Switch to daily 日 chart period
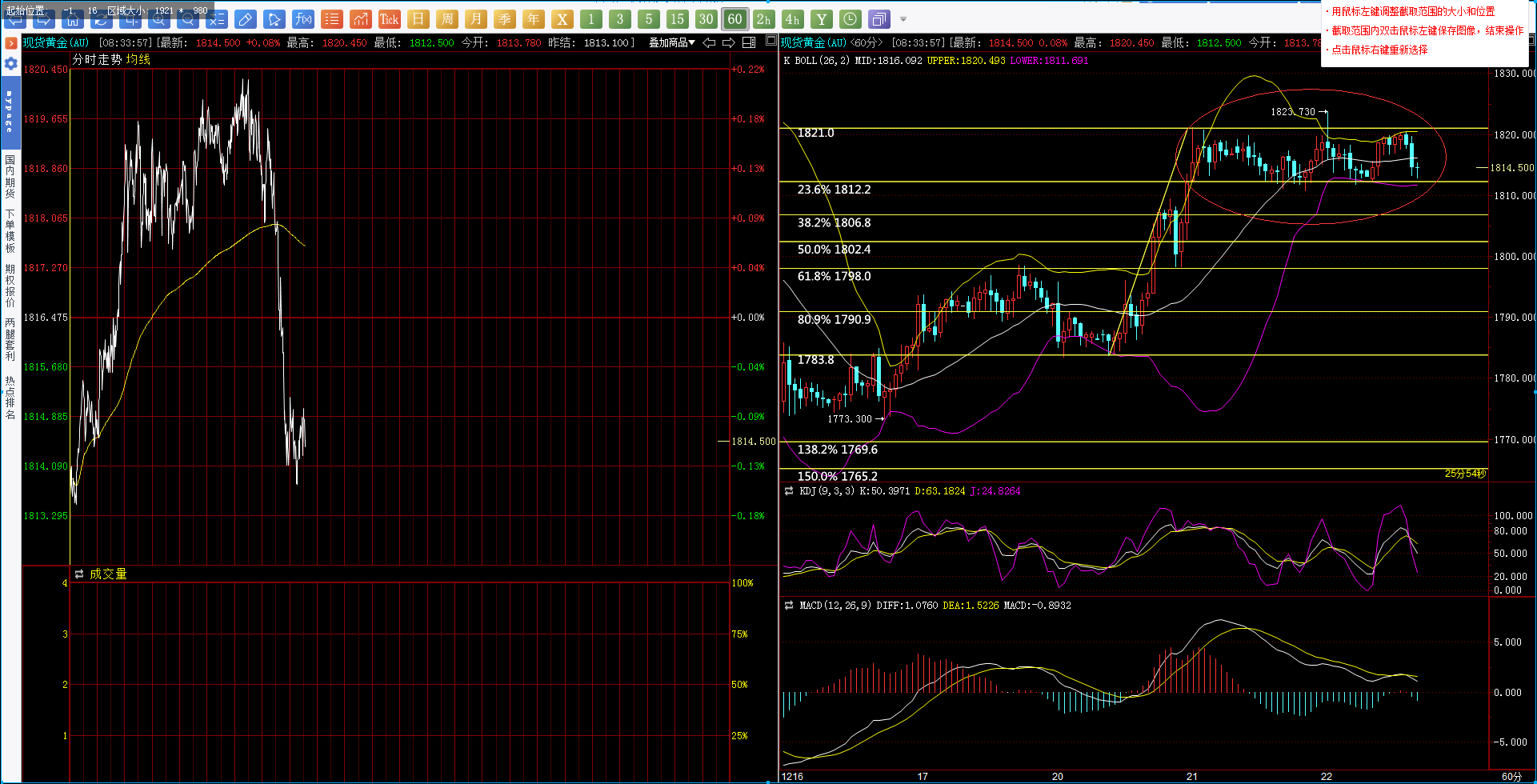Screen dimensions: 1537x784 coord(418,19)
